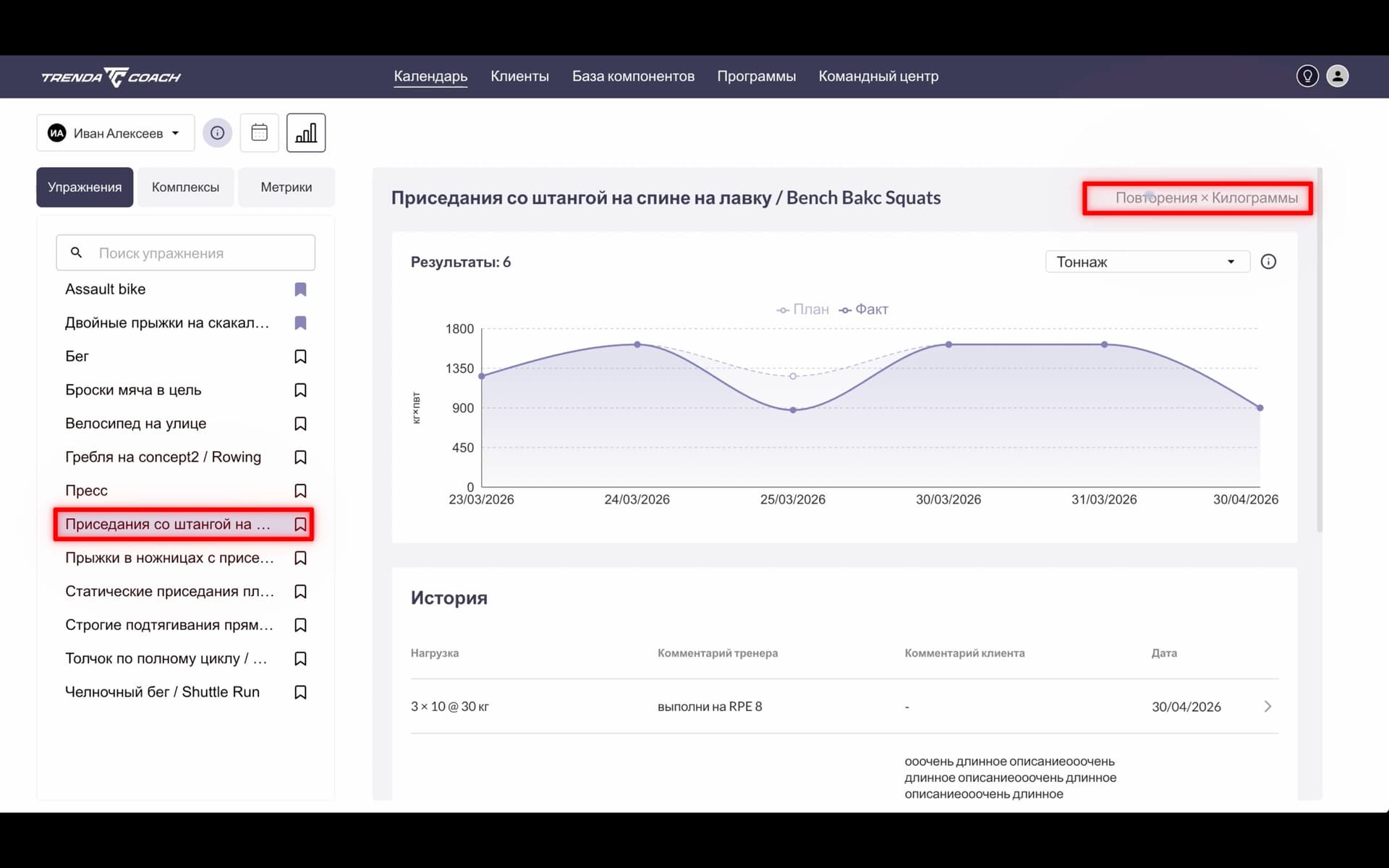Image resolution: width=1389 pixels, height=868 pixels.
Task: Select the bar chart statistics icon
Action: 305,133
